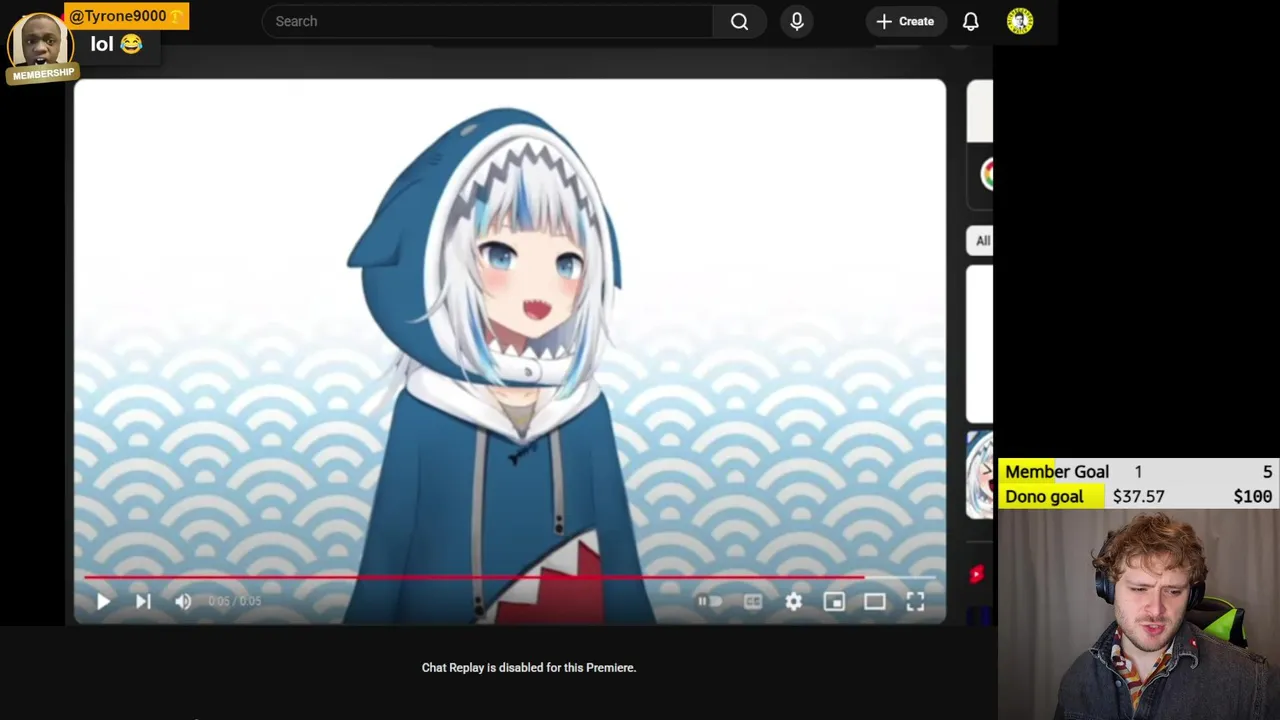1280x720 pixels.
Task: Mute the video volume icon
Action: coord(183,601)
